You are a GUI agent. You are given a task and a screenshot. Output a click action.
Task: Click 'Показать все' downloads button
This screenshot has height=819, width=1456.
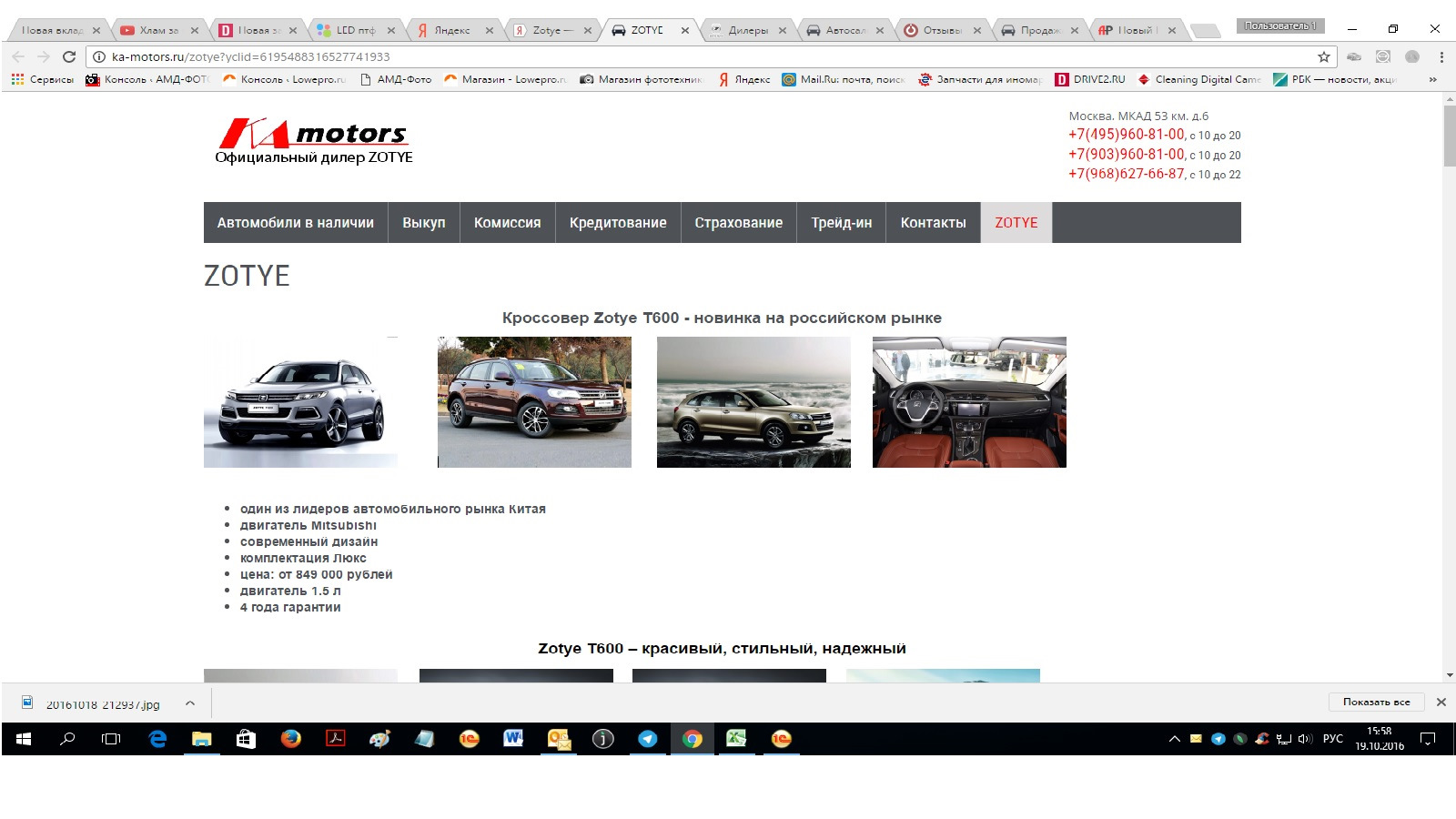[x=1376, y=702]
